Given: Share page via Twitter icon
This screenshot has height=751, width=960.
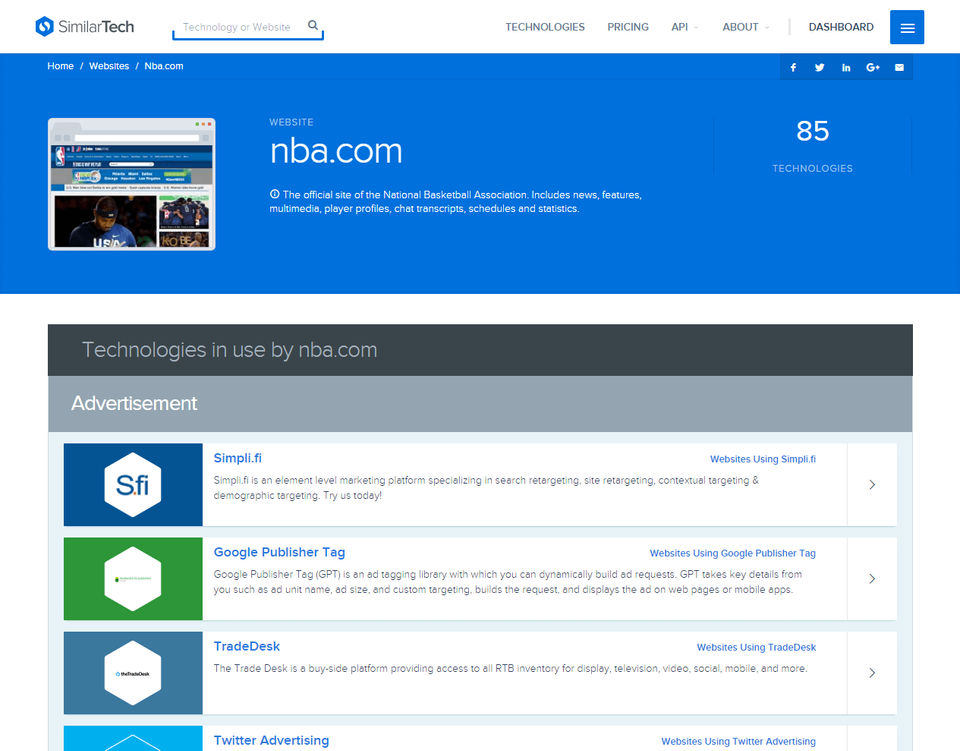Looking at the screenshot, I should 819,67.
